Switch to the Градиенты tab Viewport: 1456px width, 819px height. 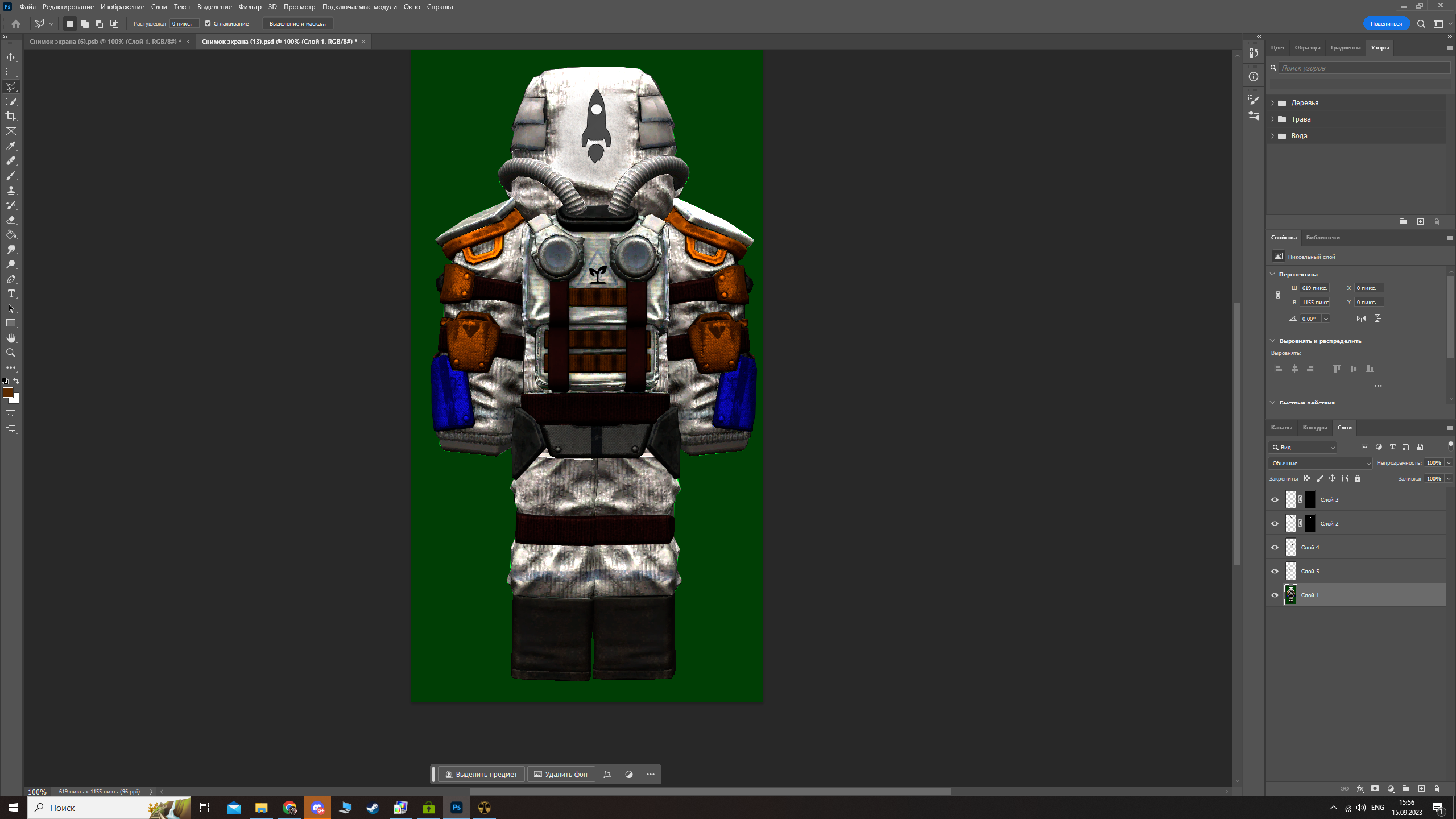[x=1345, y=48]
